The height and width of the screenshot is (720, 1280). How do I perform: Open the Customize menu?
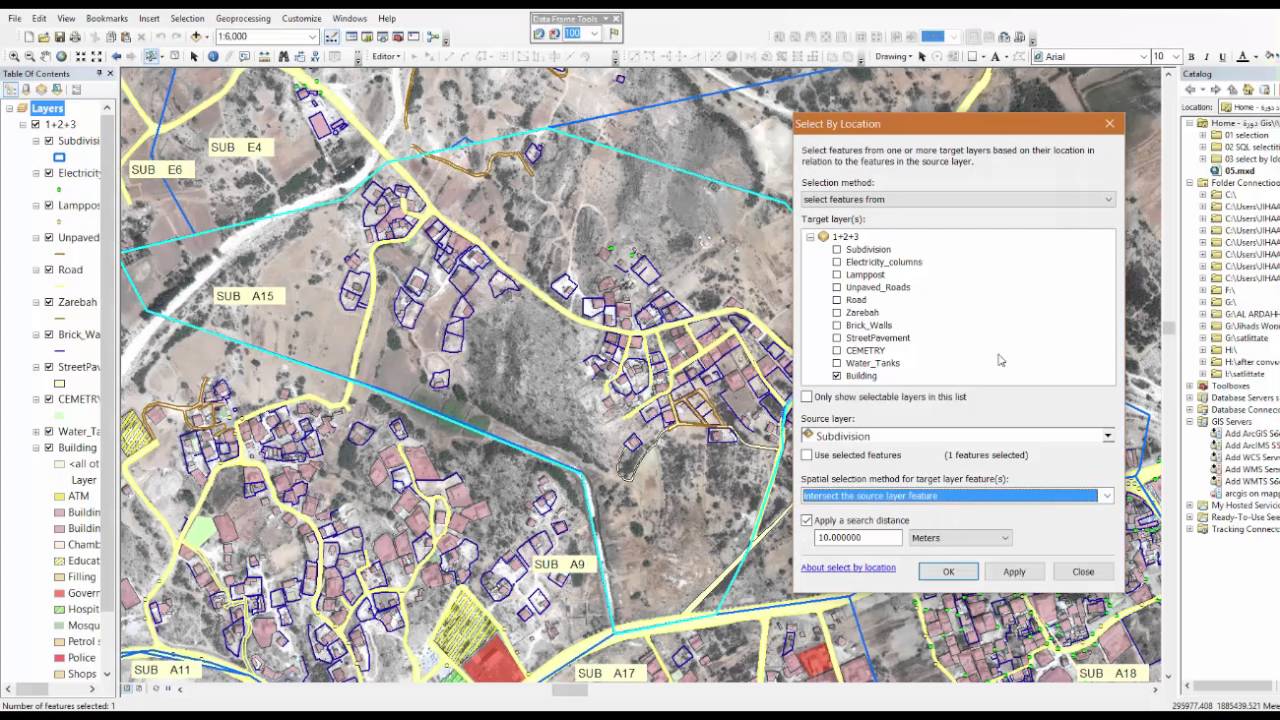click(301, 18)
